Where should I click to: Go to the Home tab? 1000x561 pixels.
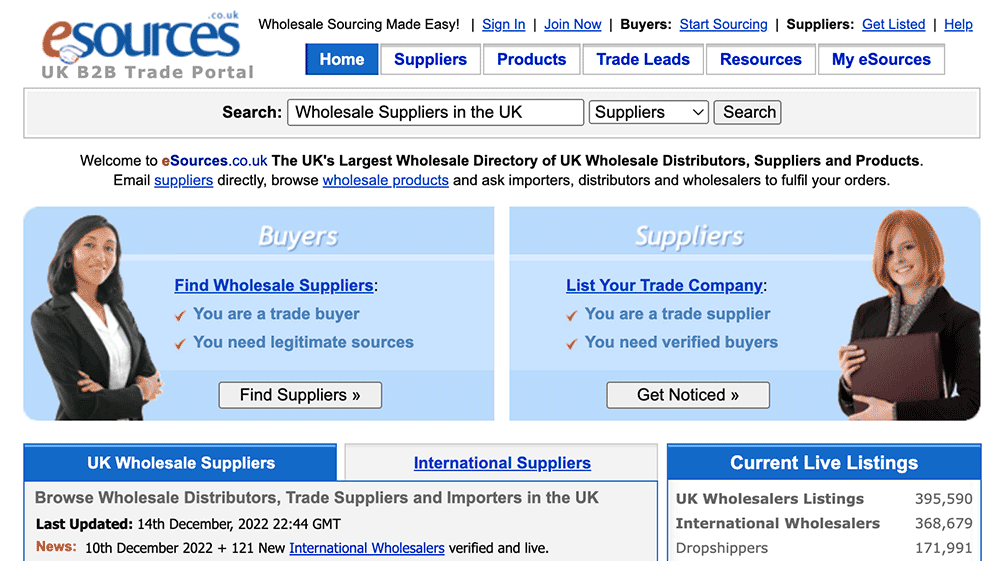(x=342, y=60)
